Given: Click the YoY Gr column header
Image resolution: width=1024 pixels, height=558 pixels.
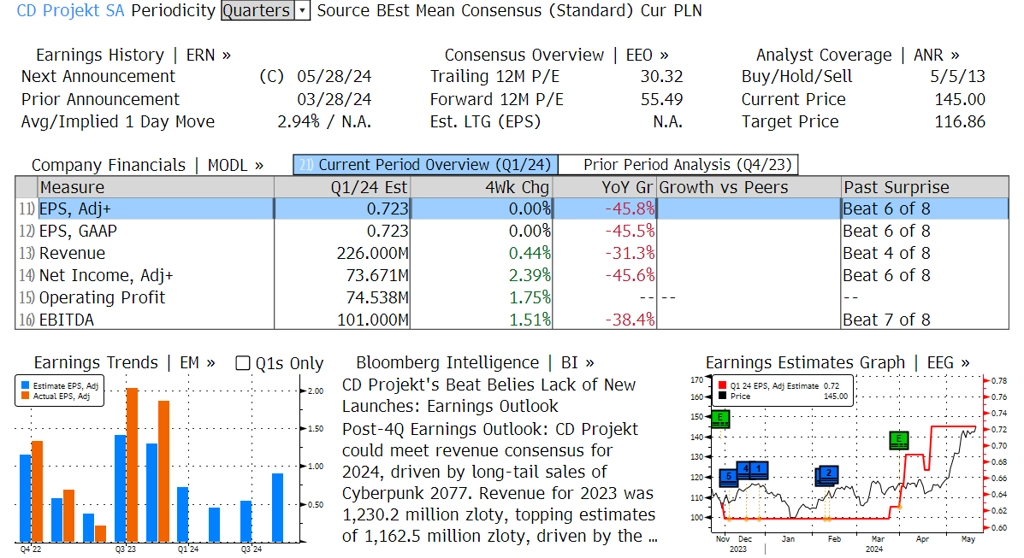Looking at the screenshot, I should click(x=604, y=188).
